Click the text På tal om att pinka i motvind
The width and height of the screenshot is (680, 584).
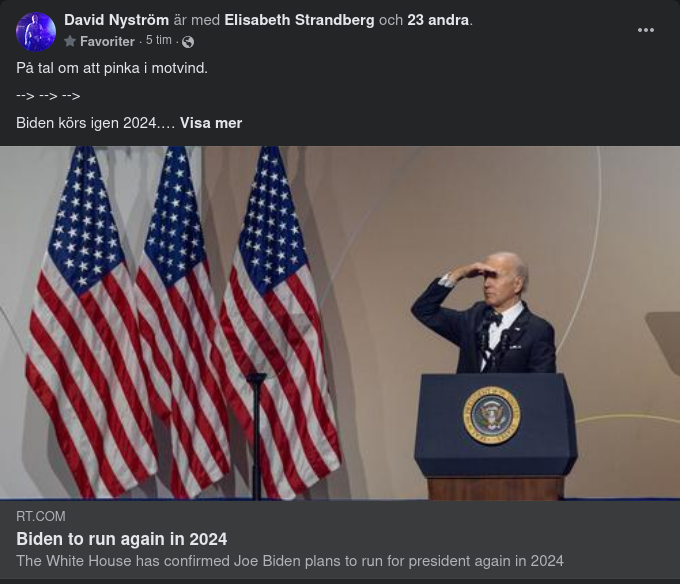click(x=112, y=68)
